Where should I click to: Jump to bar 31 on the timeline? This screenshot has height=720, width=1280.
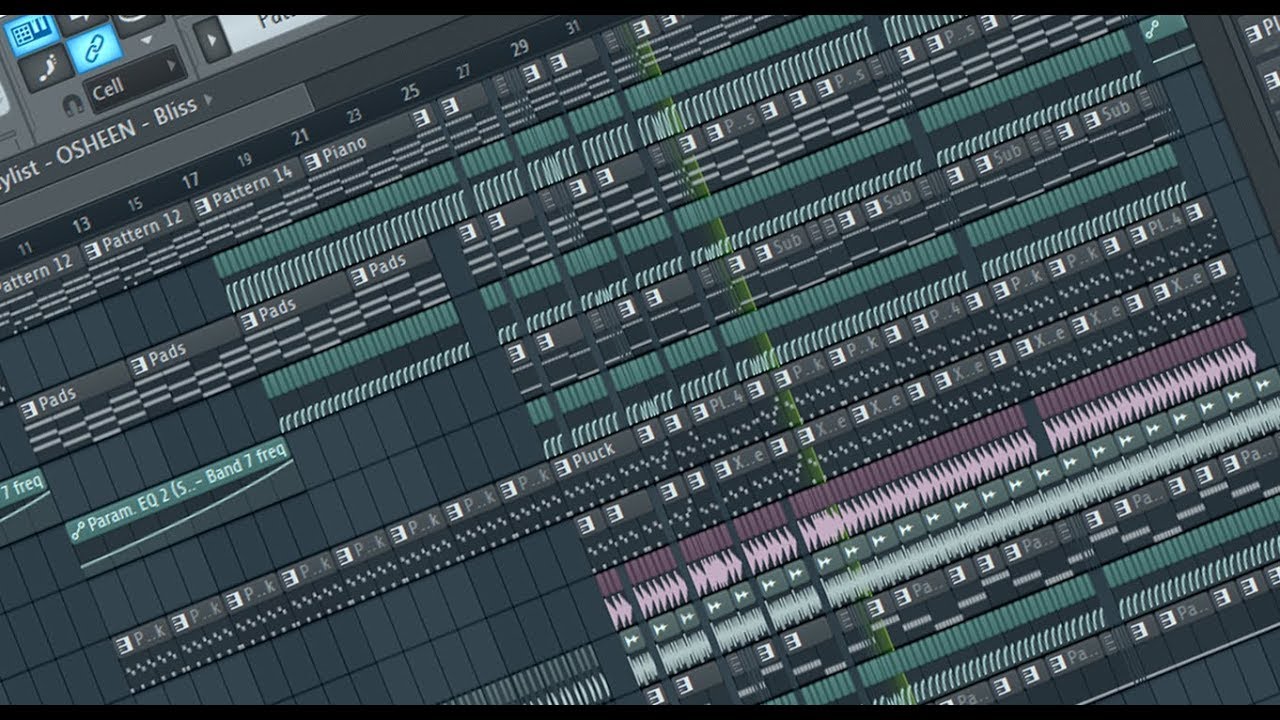click(x=572, y=27)
